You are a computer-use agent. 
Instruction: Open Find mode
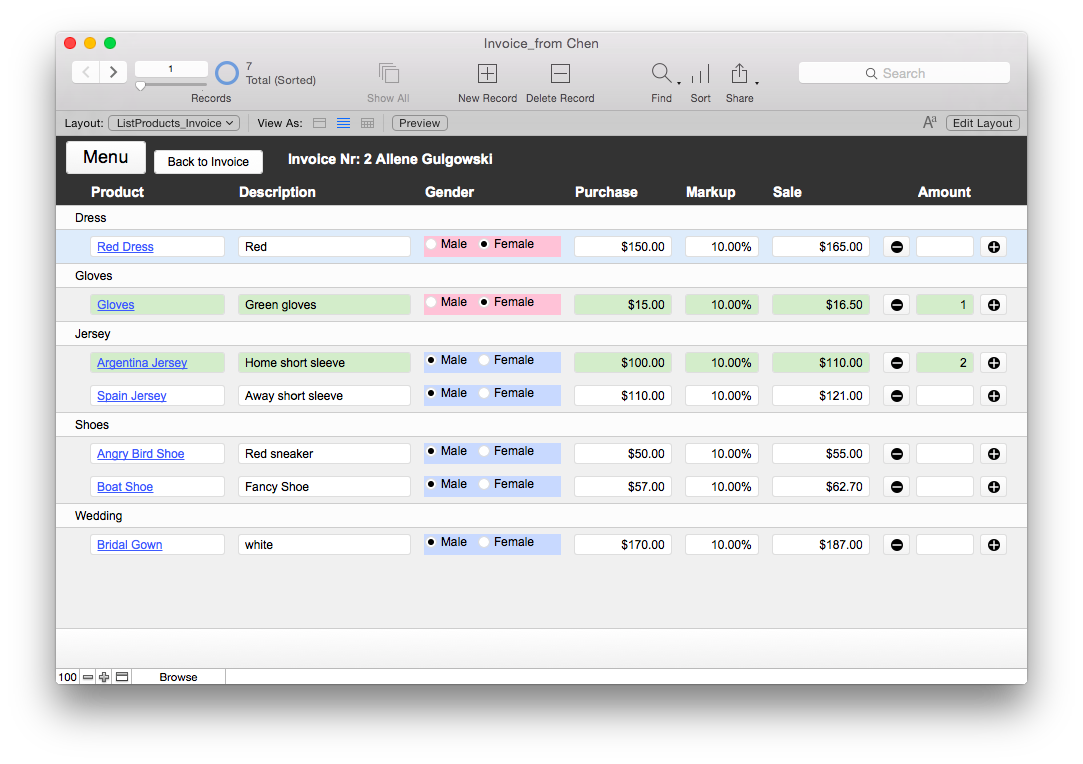[660, 73]
